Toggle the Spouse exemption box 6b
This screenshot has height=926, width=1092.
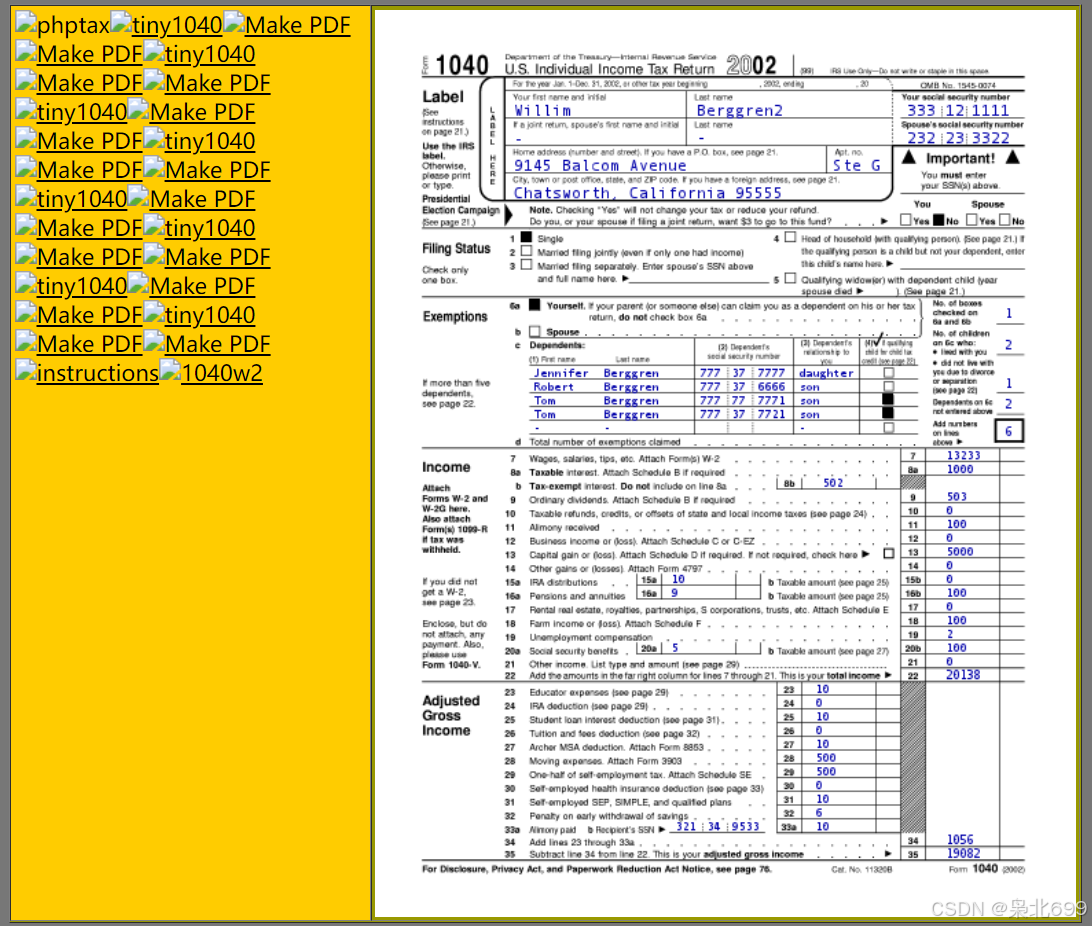click(535, 331)
